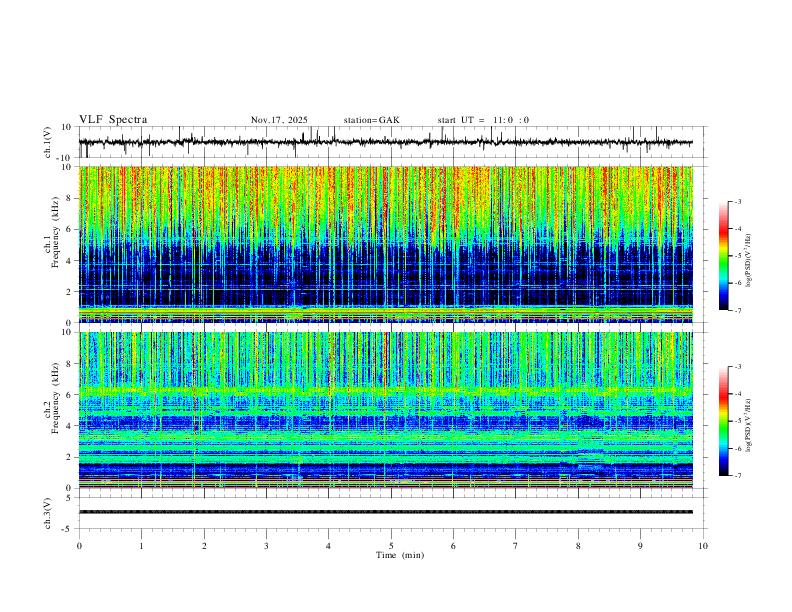Click the 'ch.1(V)' waveform axis label
The width and height of the screenshot is (792, 612).
(x=48, y=142)
